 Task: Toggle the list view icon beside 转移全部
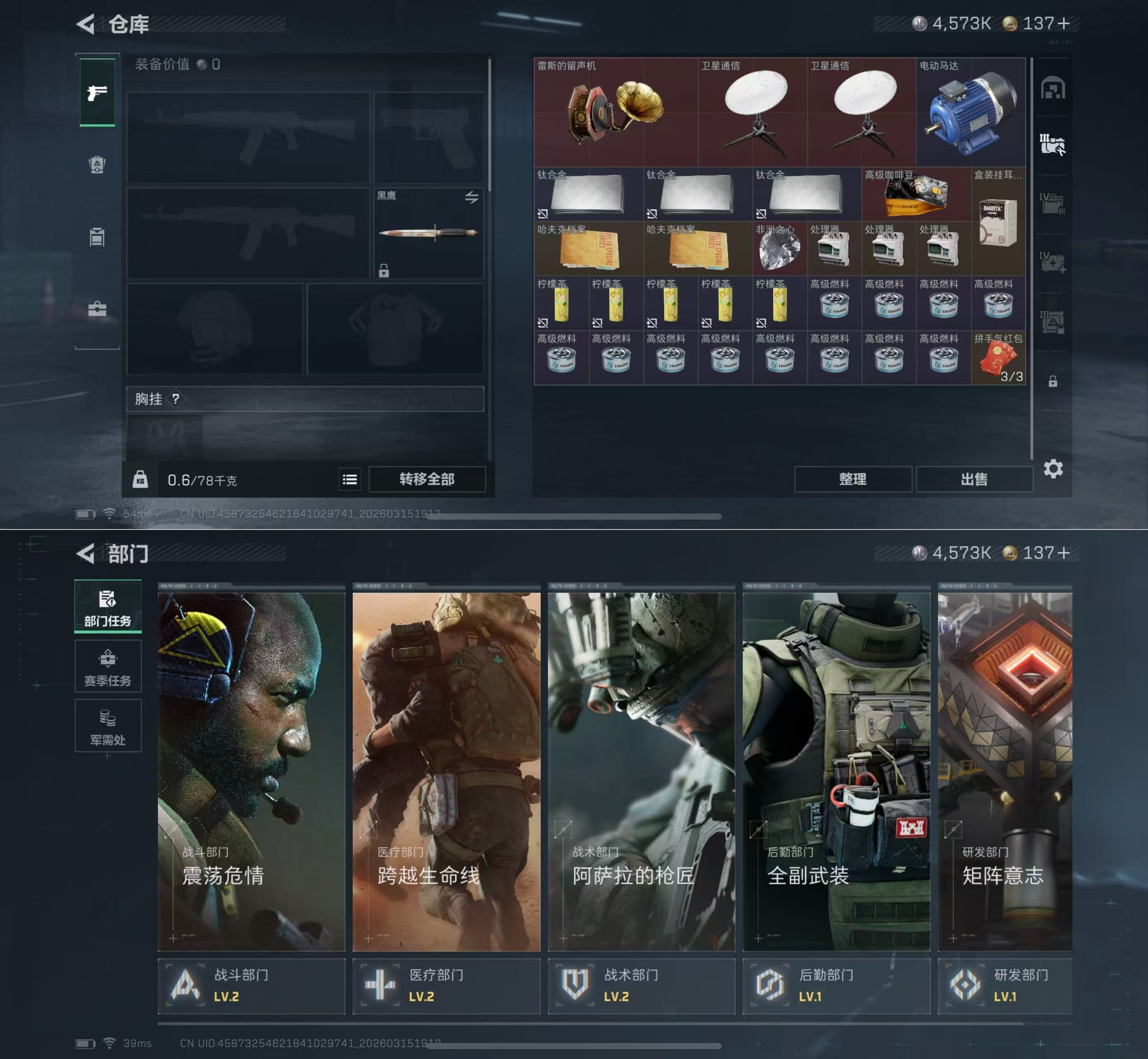350,479
